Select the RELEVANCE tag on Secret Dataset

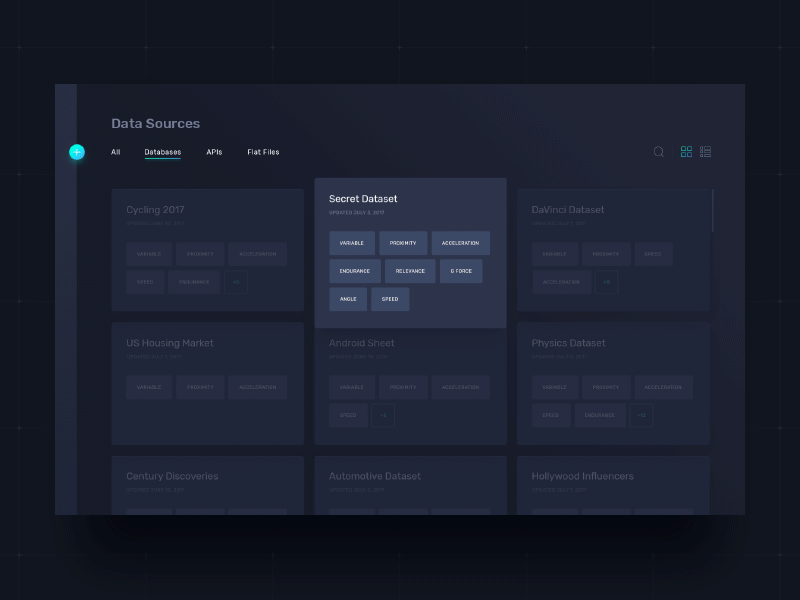tap(409, 270)
